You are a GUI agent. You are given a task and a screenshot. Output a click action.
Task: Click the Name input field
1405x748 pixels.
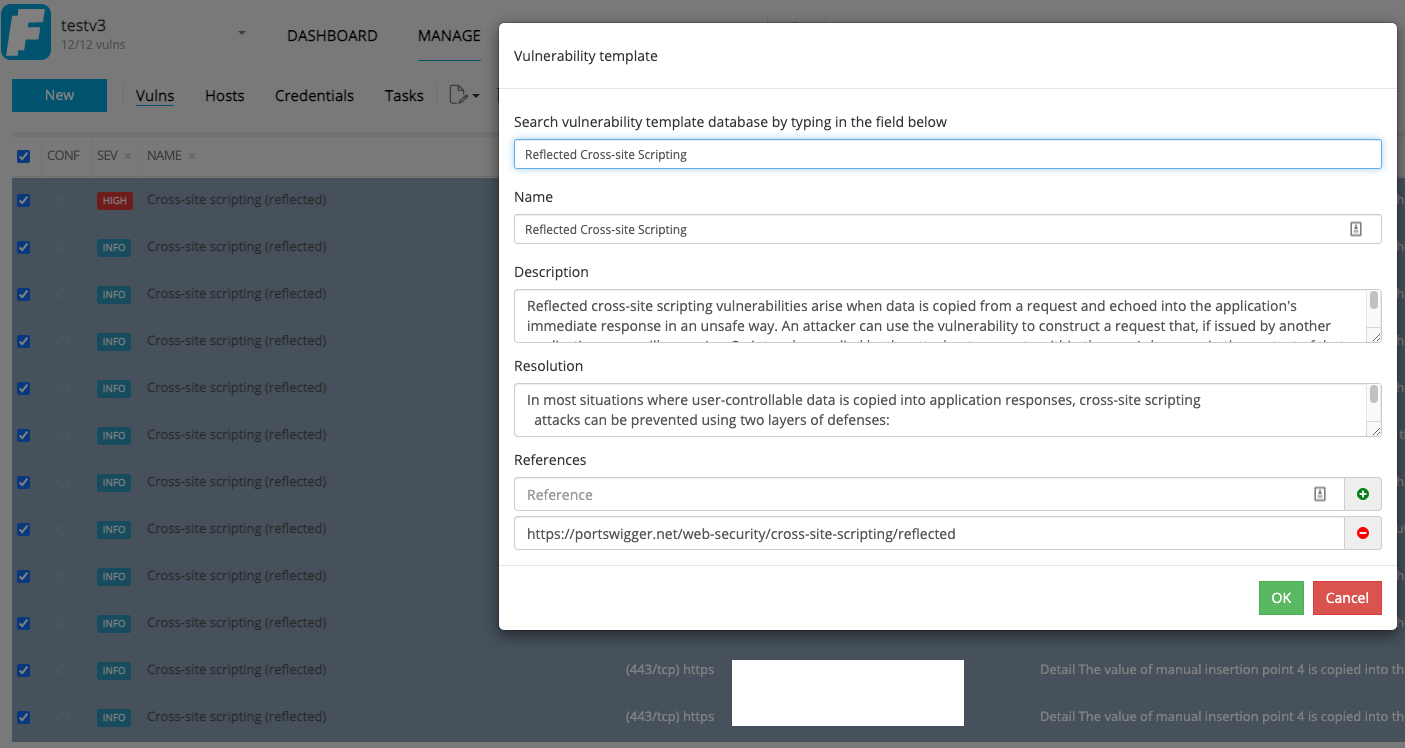(x=948, y=229)
